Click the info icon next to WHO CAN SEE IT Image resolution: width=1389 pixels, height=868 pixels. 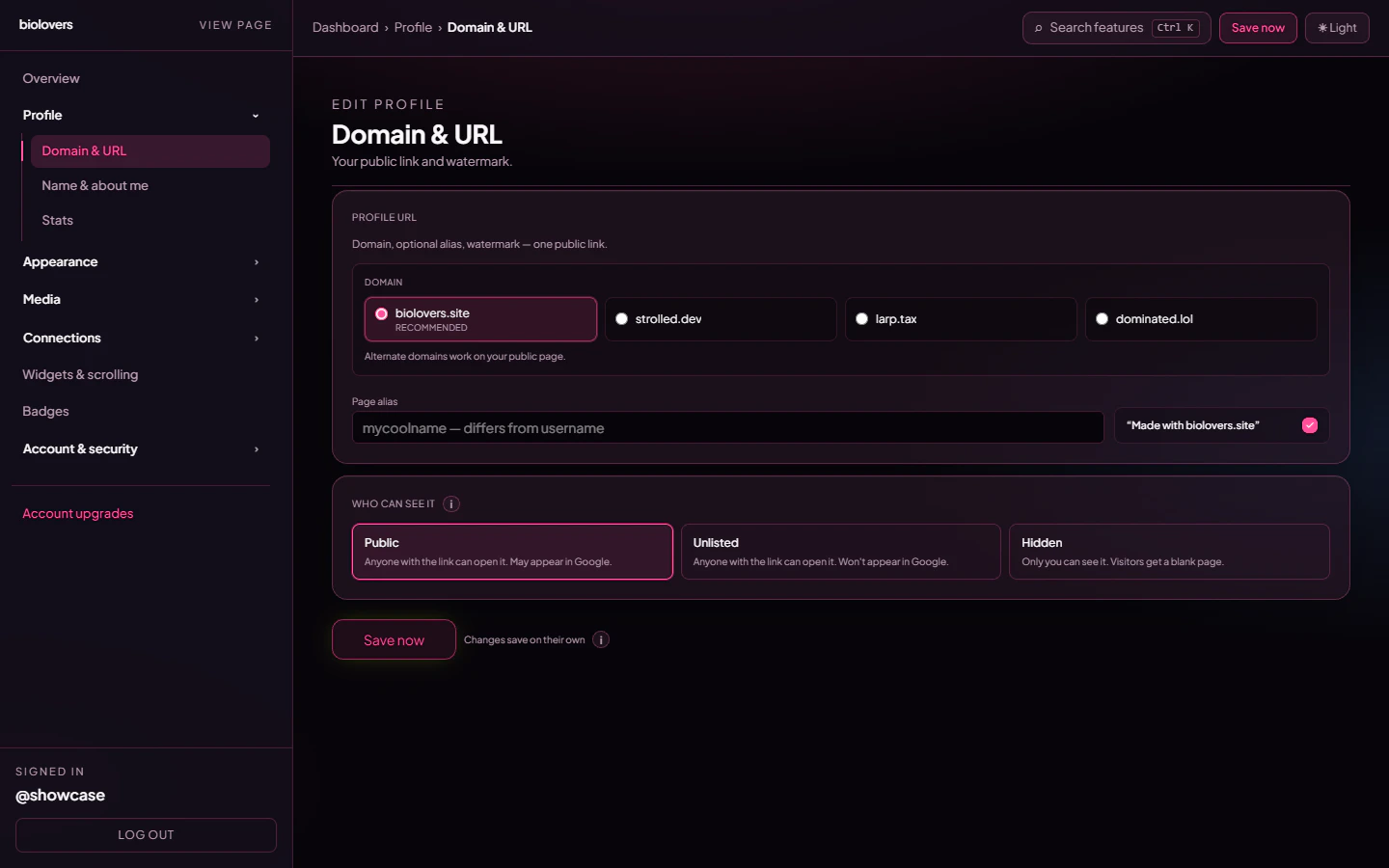(451, 503)
